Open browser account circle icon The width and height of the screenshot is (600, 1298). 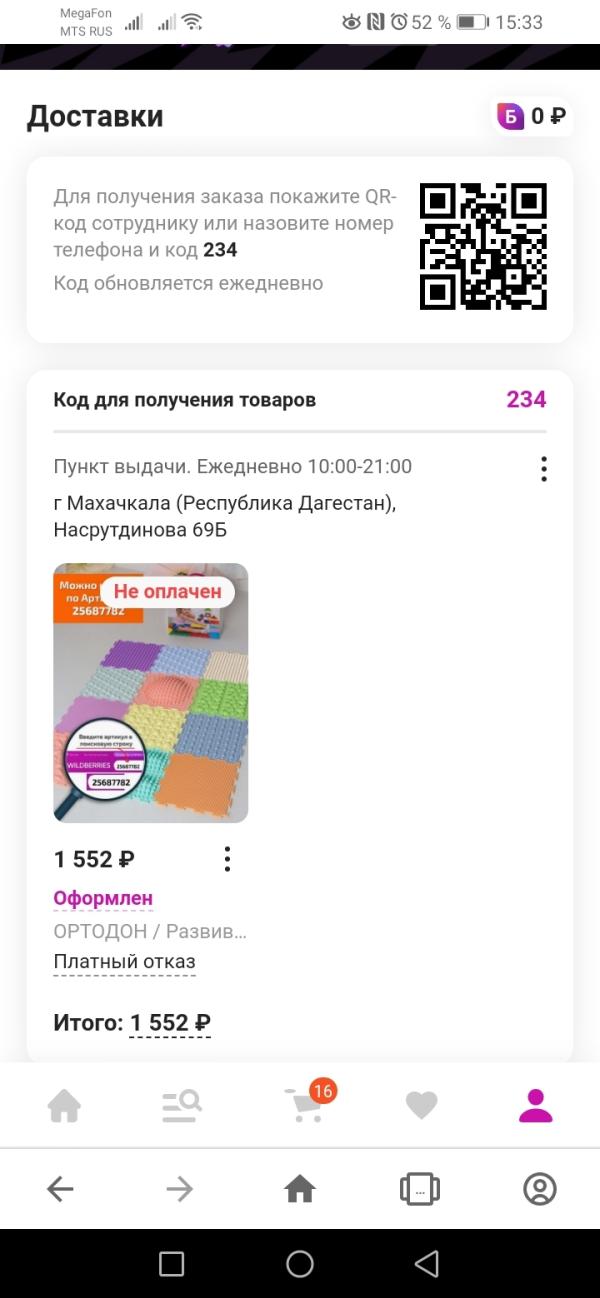540,1188
